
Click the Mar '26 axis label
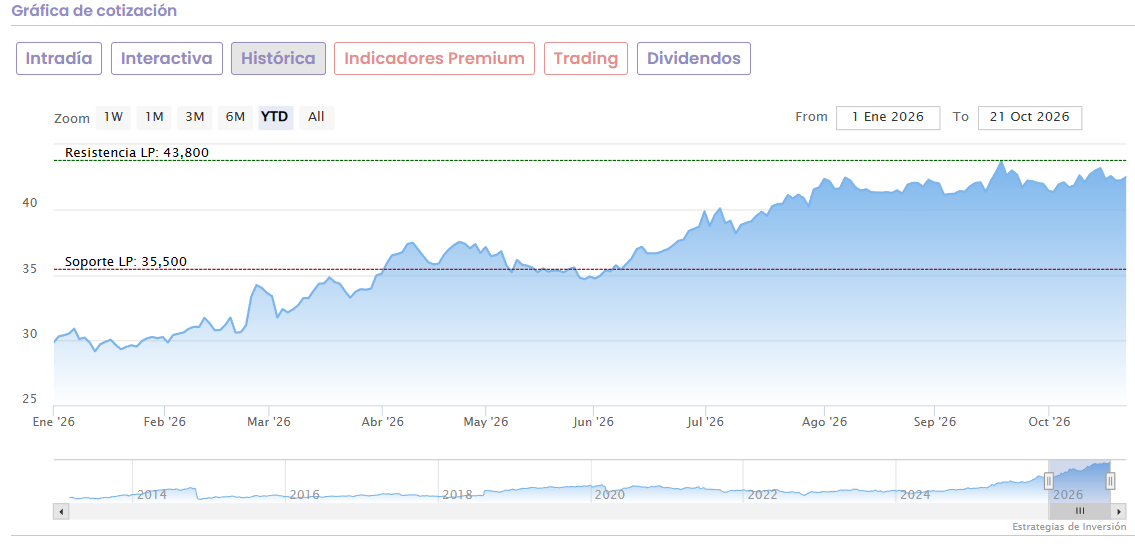coord(269,422)
